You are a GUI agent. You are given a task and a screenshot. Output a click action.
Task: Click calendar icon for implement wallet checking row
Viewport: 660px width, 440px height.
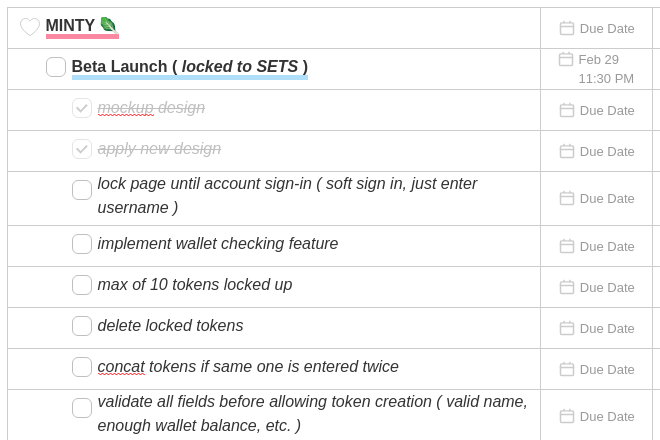coord(567,246)
